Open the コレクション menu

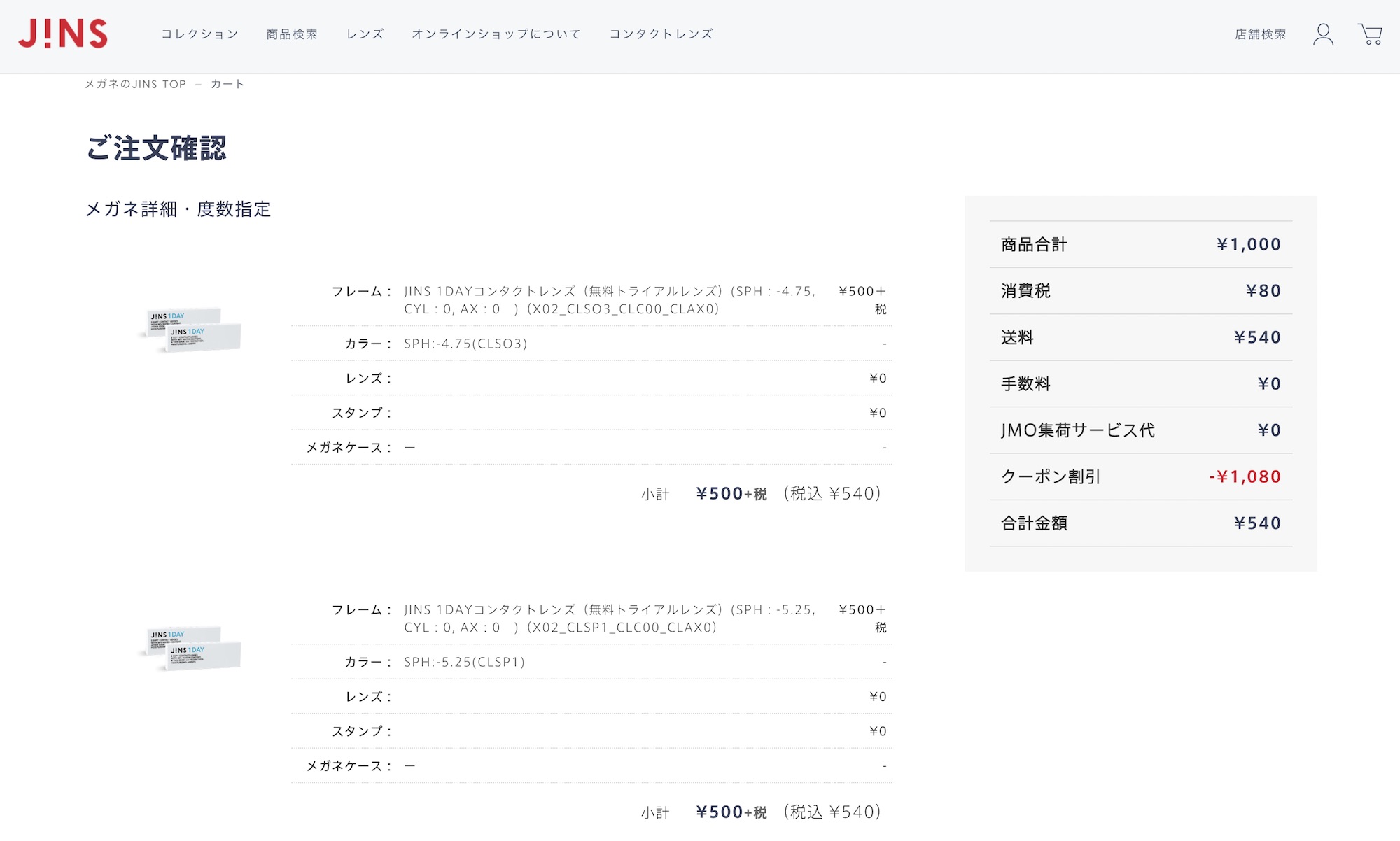pos(199,34)
